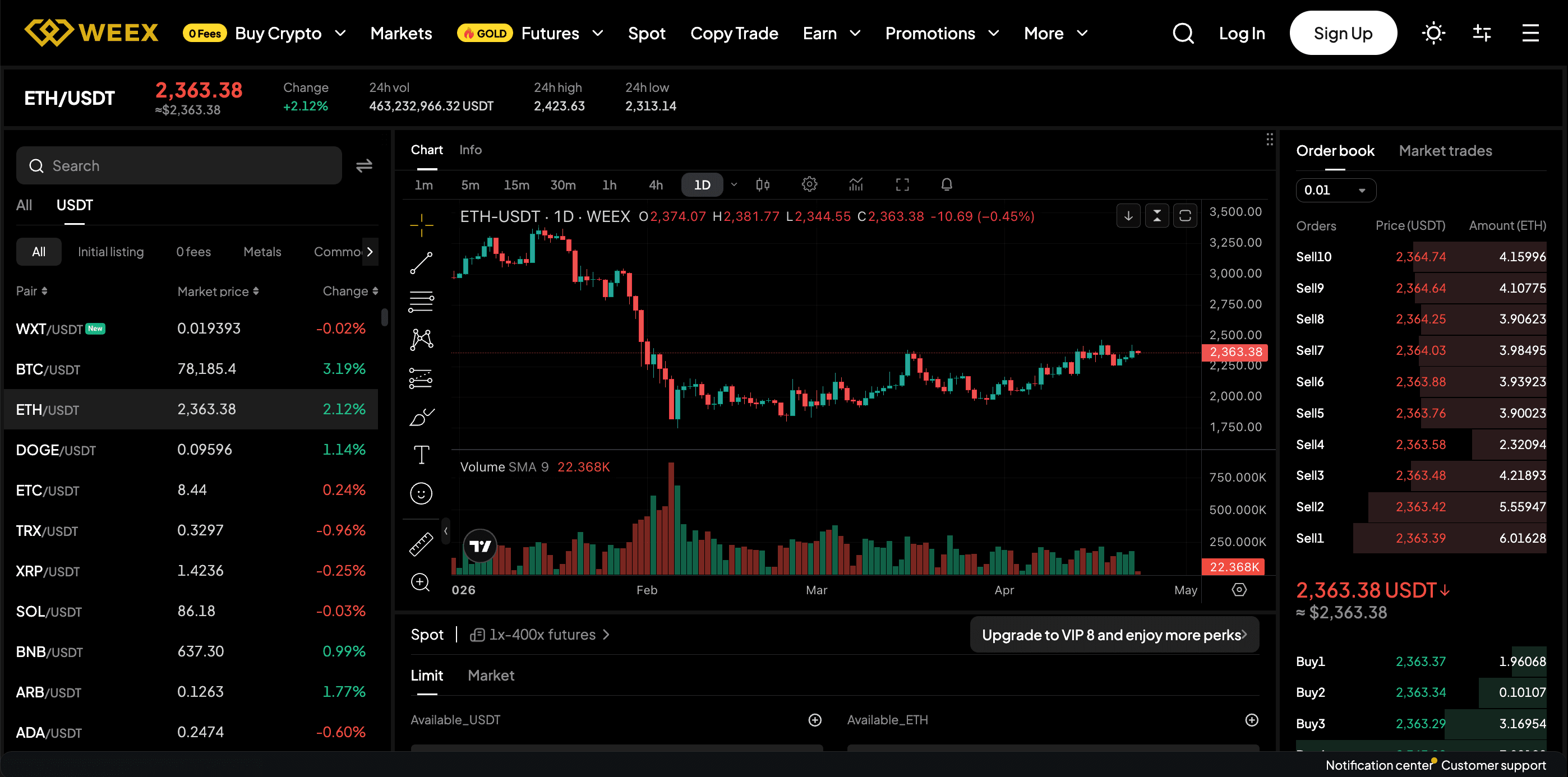Select the brush drawing tool
The width and height of the screenshot is (1568, 777).
[x=421, y=417]
